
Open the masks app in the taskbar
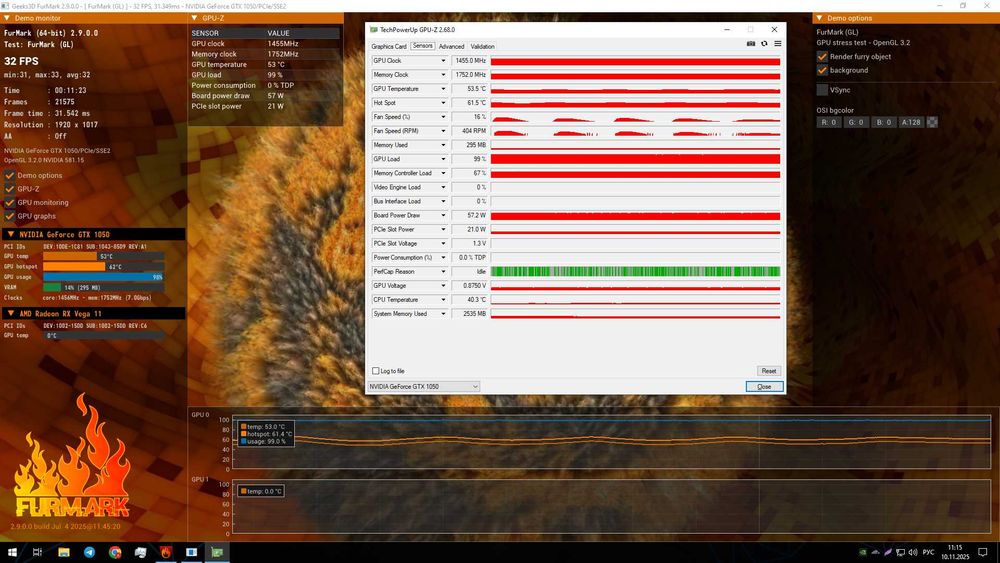(x=140, y=552)
